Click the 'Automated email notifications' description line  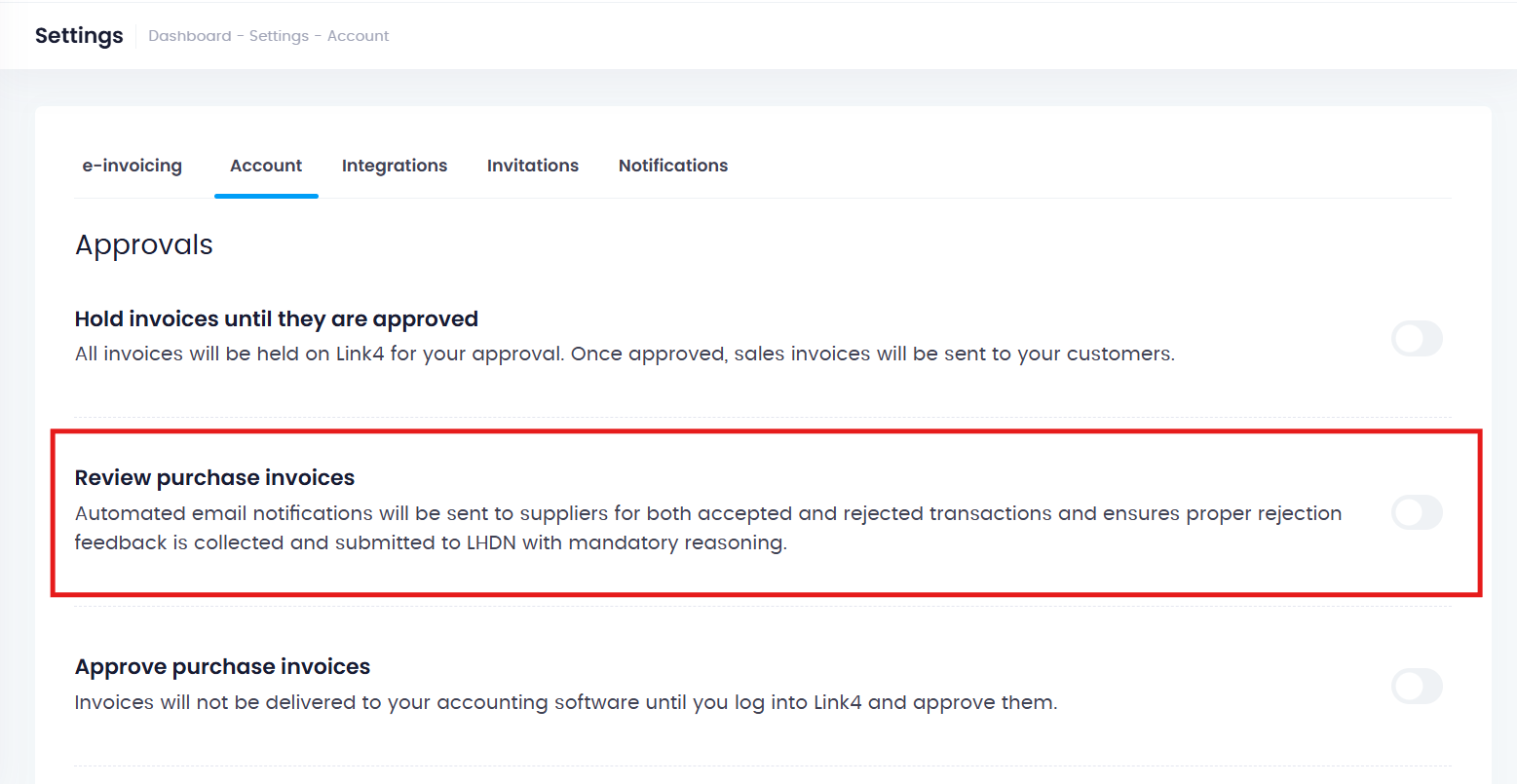click(707, 513)
